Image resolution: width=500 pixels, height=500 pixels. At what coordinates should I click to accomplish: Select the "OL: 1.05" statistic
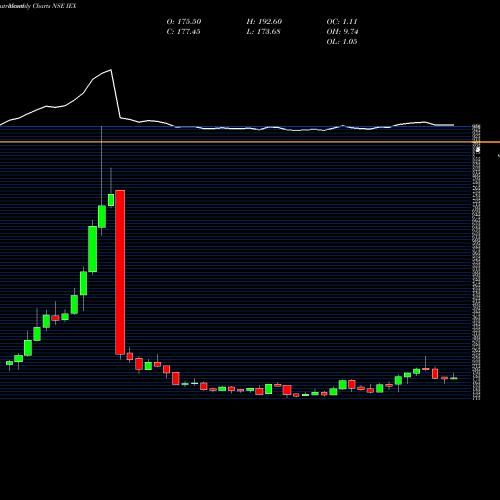click(x=342, y=41)
